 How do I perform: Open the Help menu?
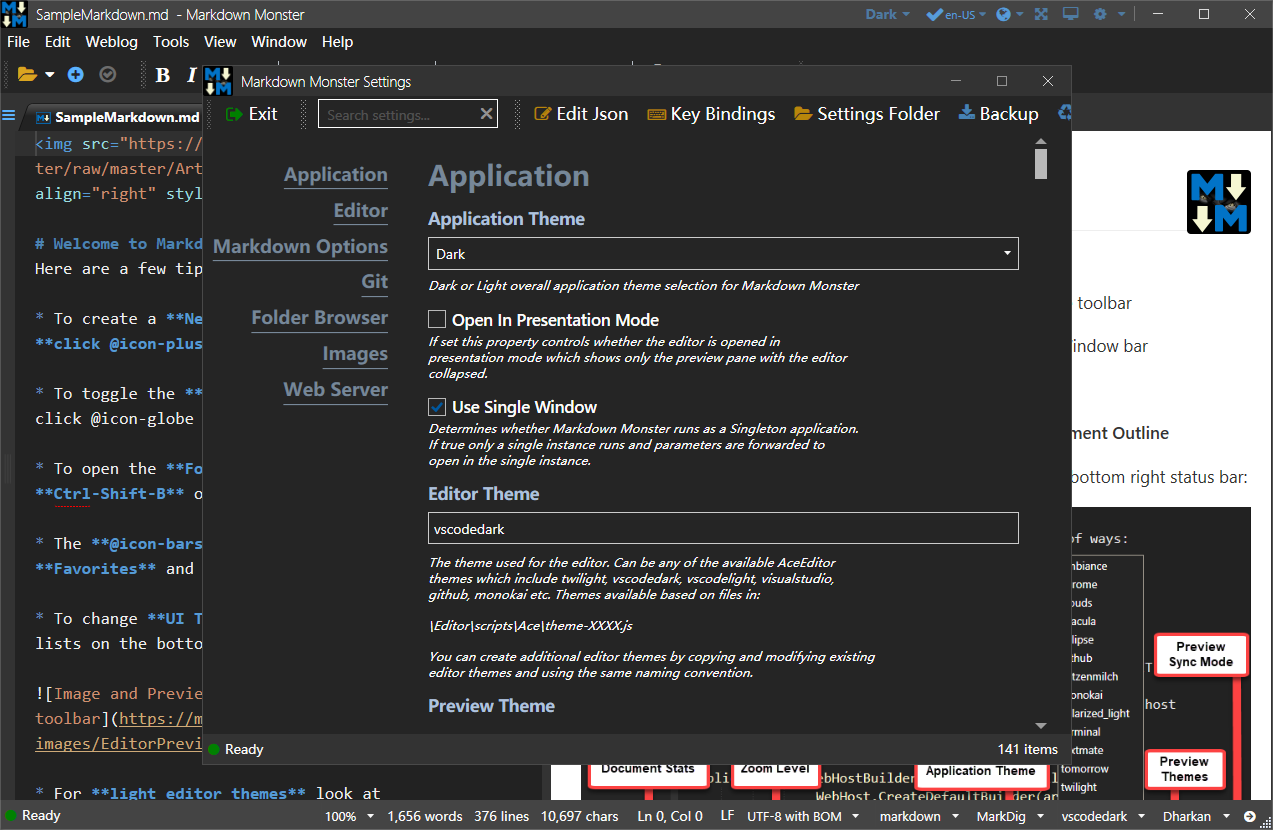click(337, 42)
